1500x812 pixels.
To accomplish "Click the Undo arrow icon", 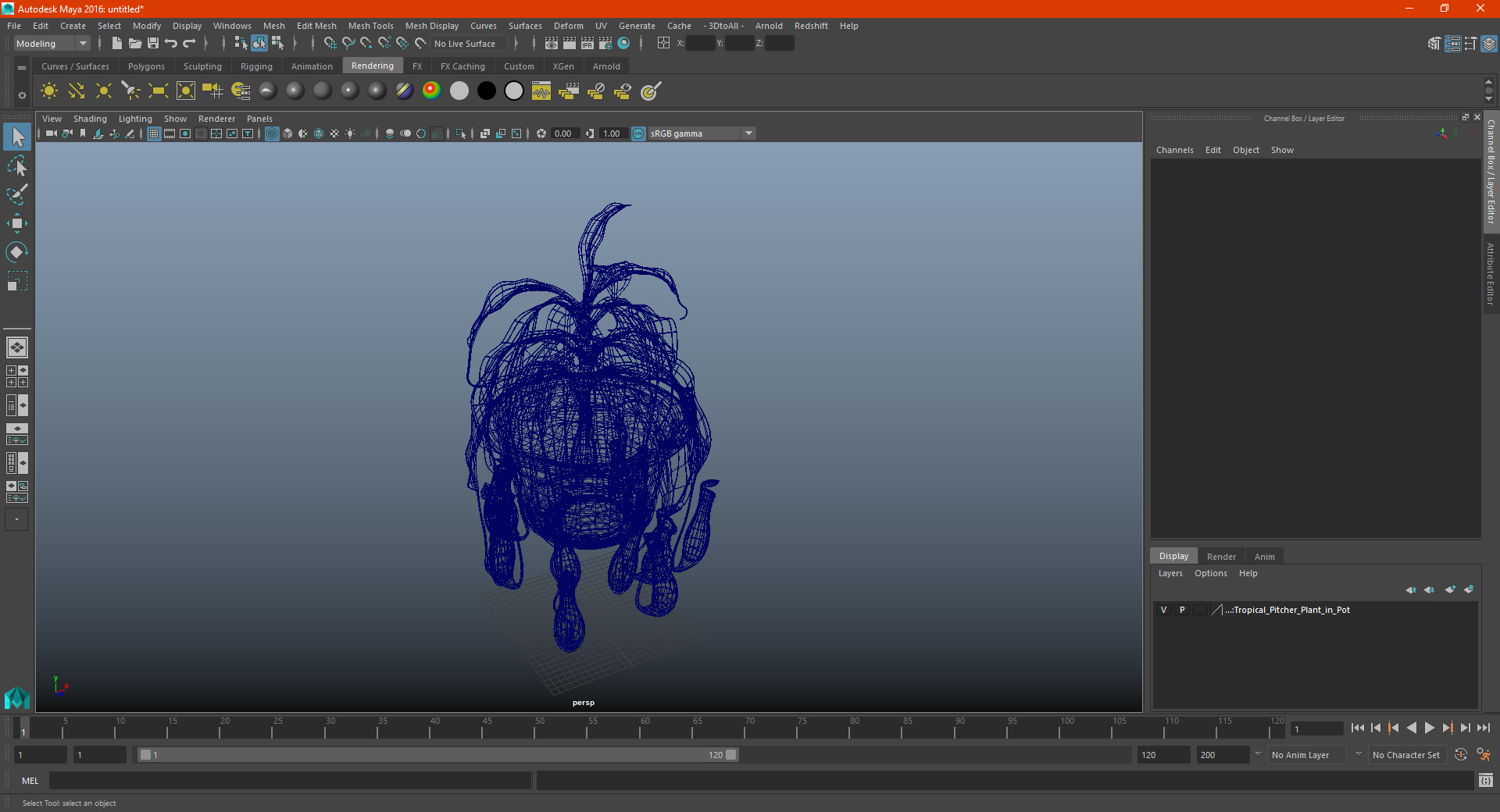I will (x=170, y=43).
